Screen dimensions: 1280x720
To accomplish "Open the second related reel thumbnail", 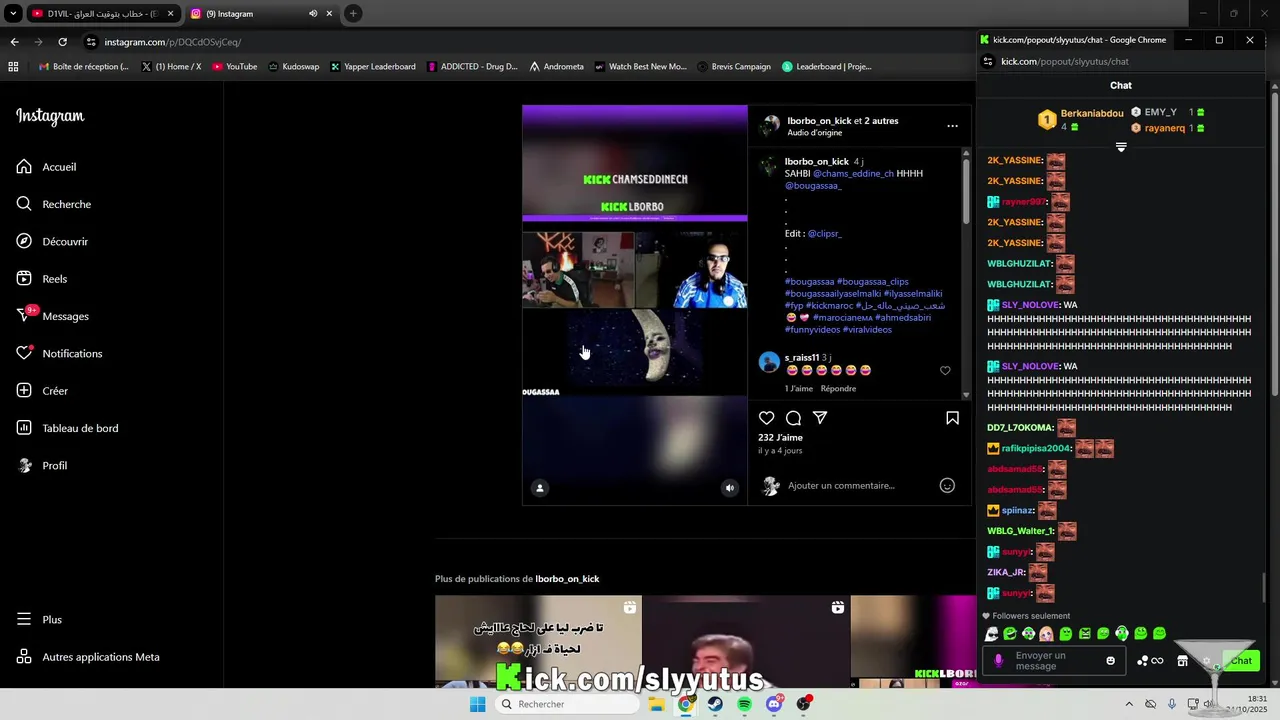I will 746,641.
